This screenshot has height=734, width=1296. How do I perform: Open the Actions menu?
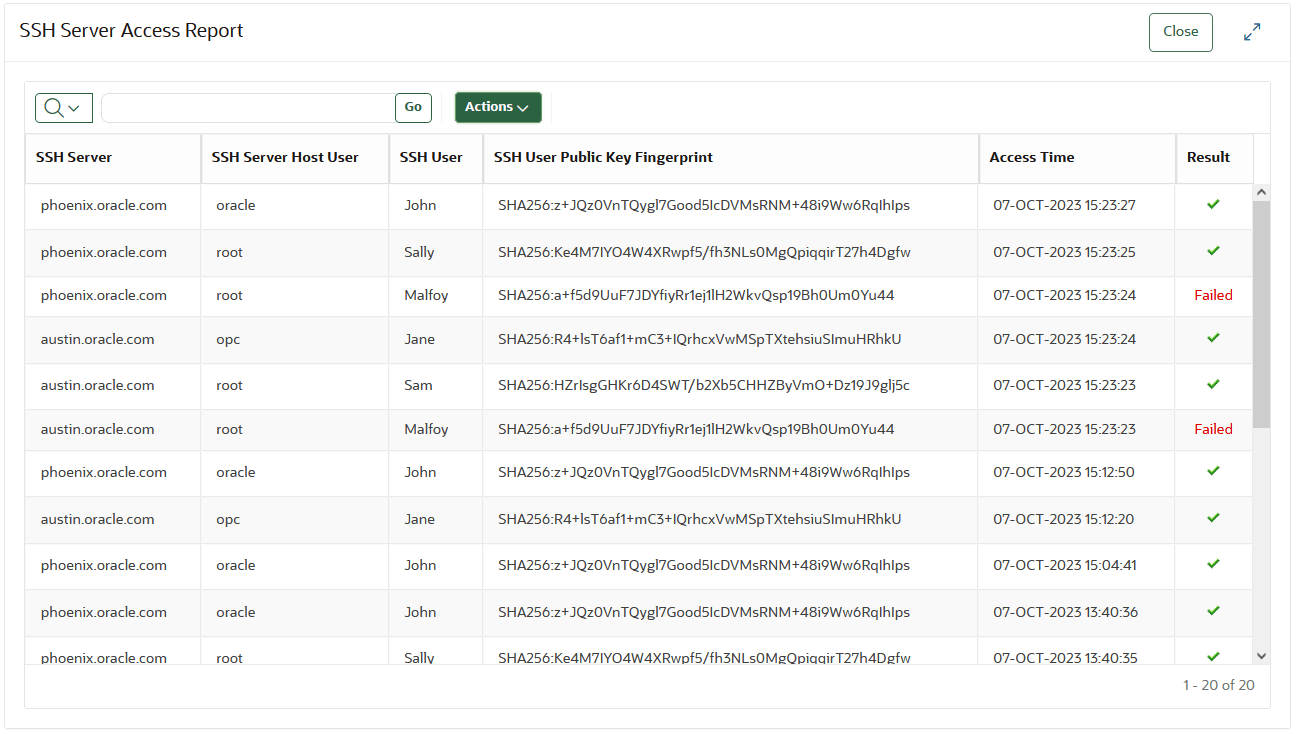[498, 107]
